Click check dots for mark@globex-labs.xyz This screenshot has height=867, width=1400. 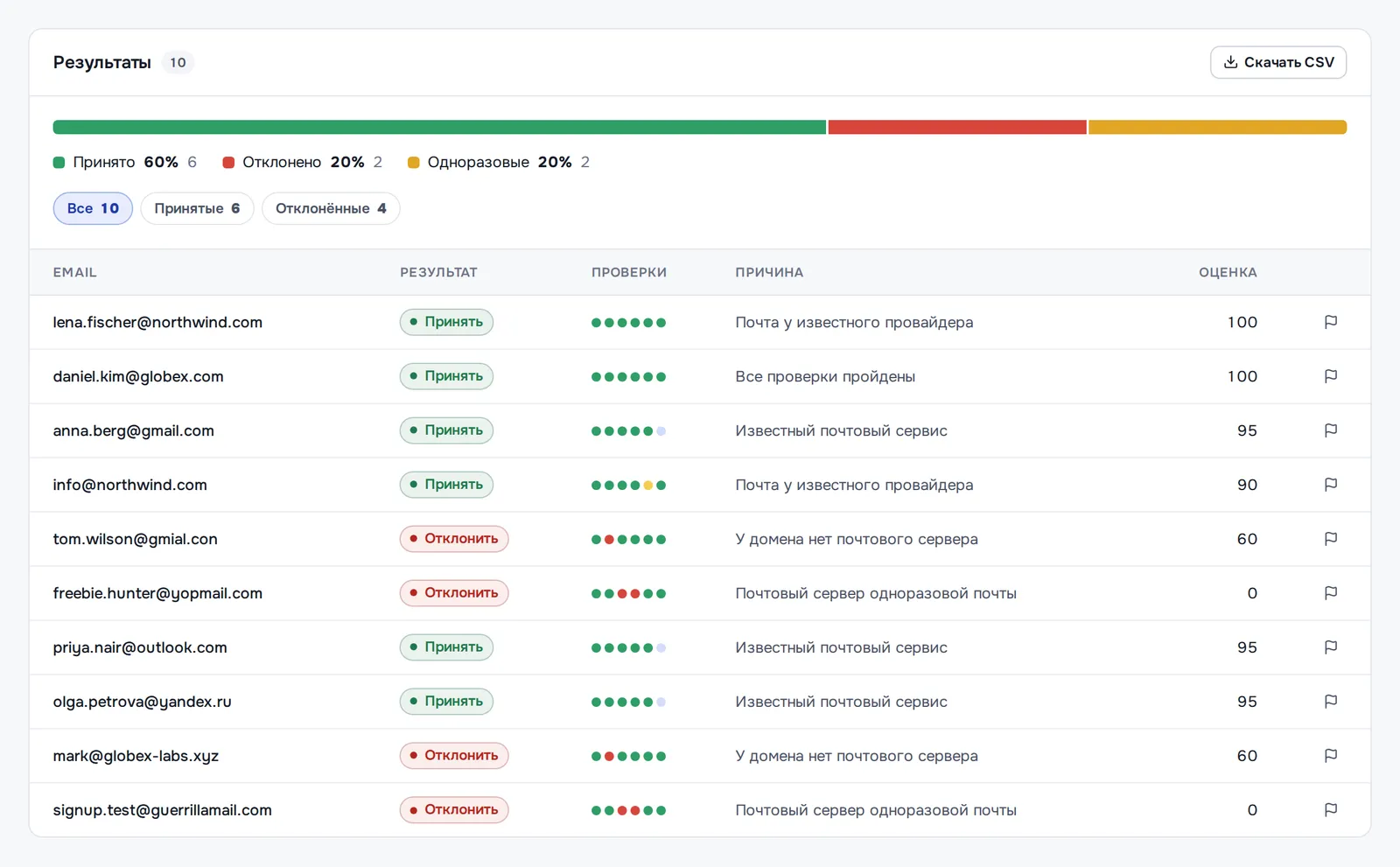pos(628,756)
